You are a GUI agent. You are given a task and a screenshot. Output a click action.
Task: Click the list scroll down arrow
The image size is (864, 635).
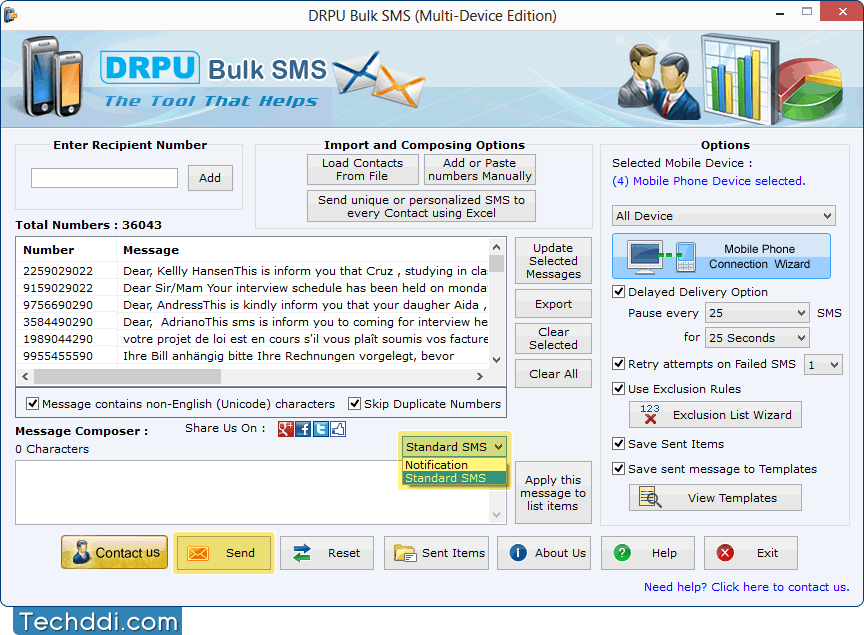[x=496, y=360]
